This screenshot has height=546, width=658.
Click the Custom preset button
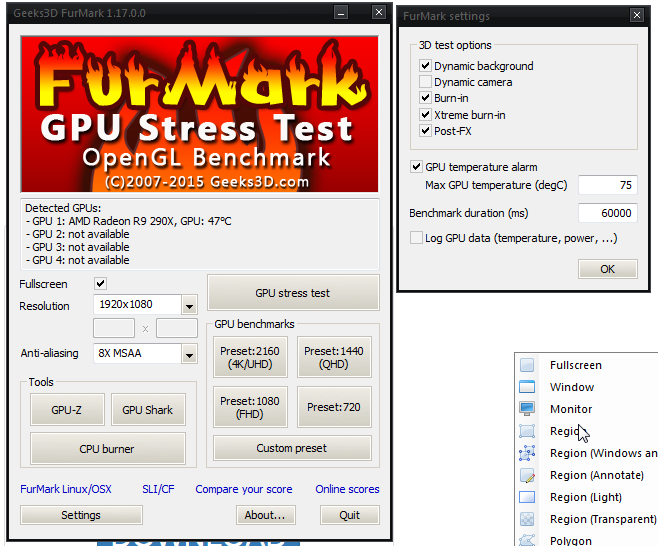point(292,448)
